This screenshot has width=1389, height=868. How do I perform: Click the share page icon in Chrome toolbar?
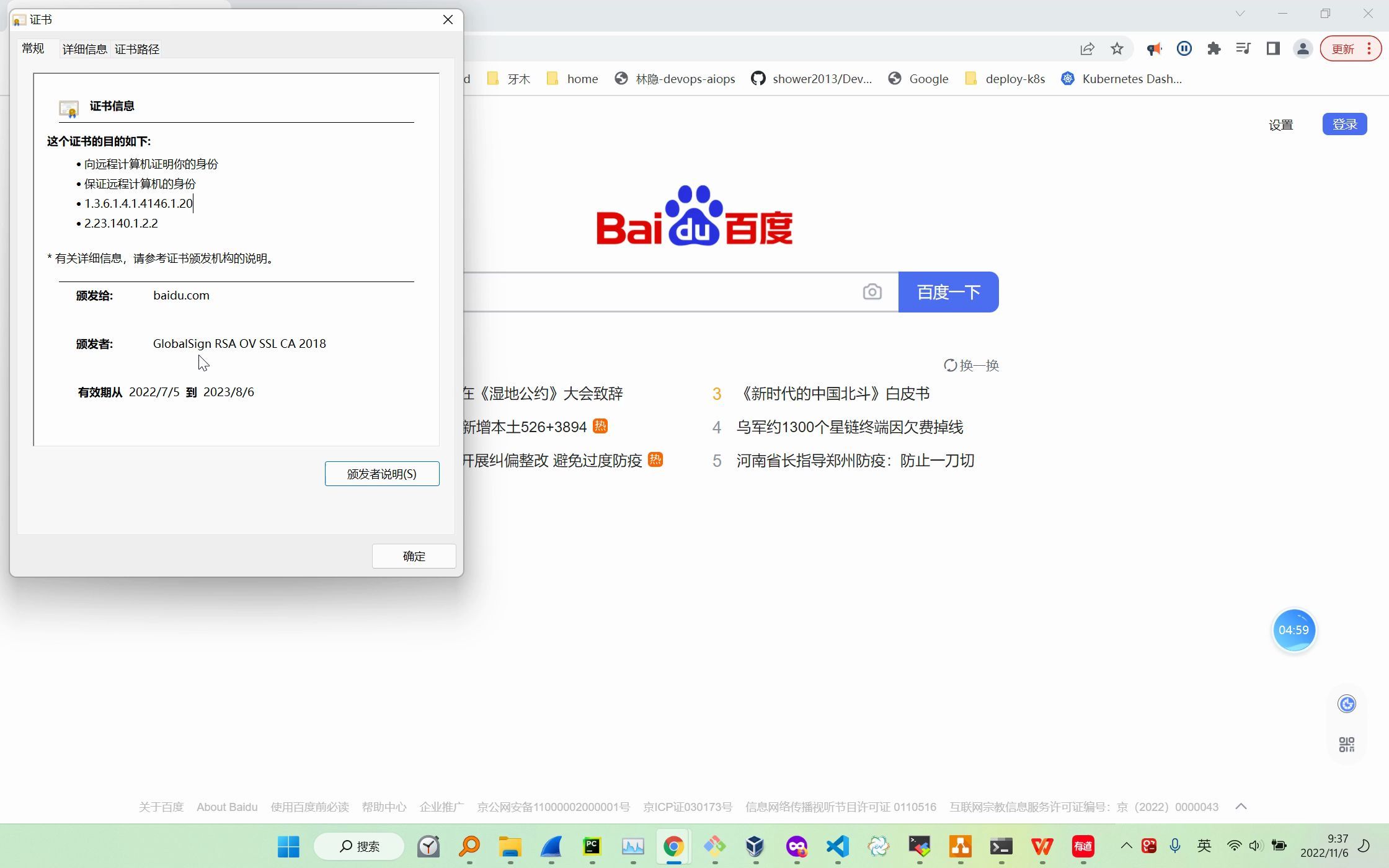click(x=1087, y=49)
